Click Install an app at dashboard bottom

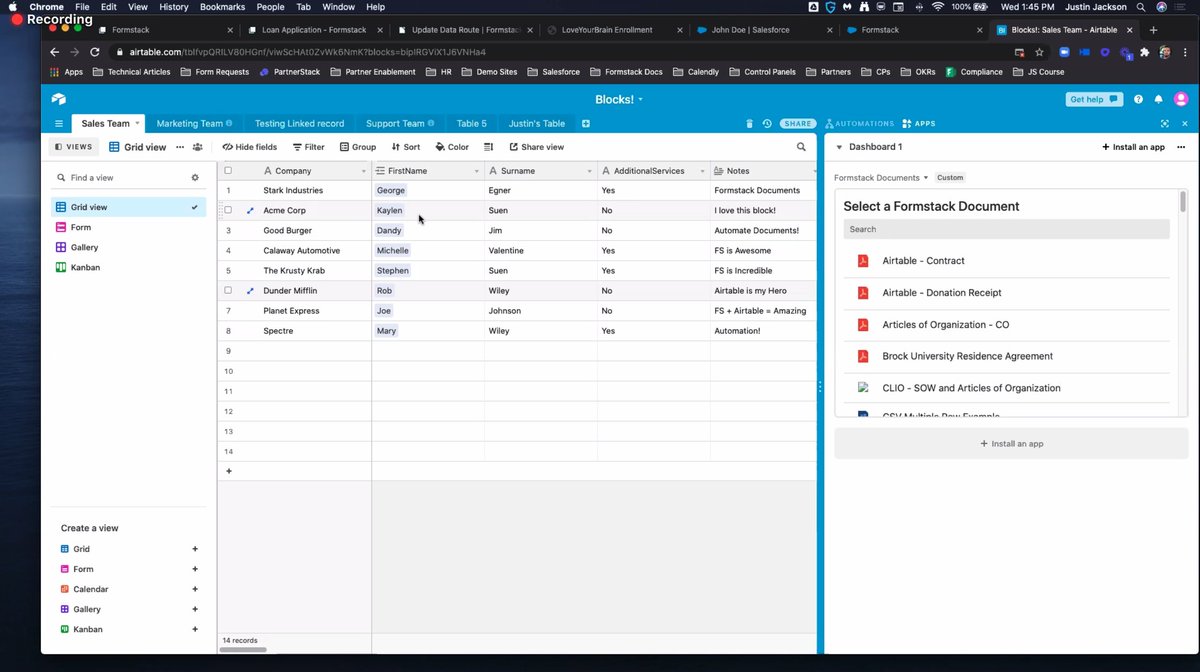click(x=1011, y=444)
